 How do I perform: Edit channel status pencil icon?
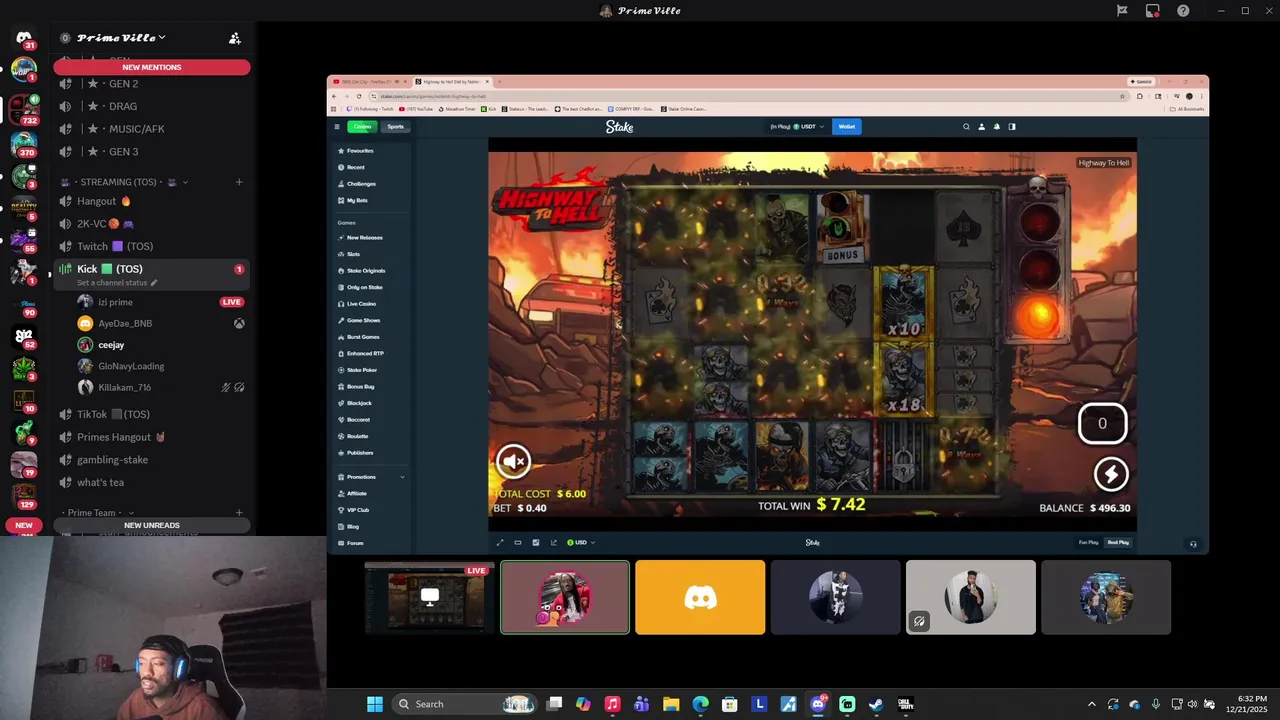point(153,283)
